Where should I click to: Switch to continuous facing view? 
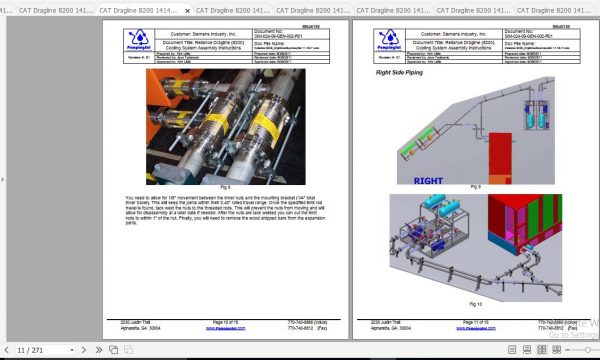[x=557, y=349]
